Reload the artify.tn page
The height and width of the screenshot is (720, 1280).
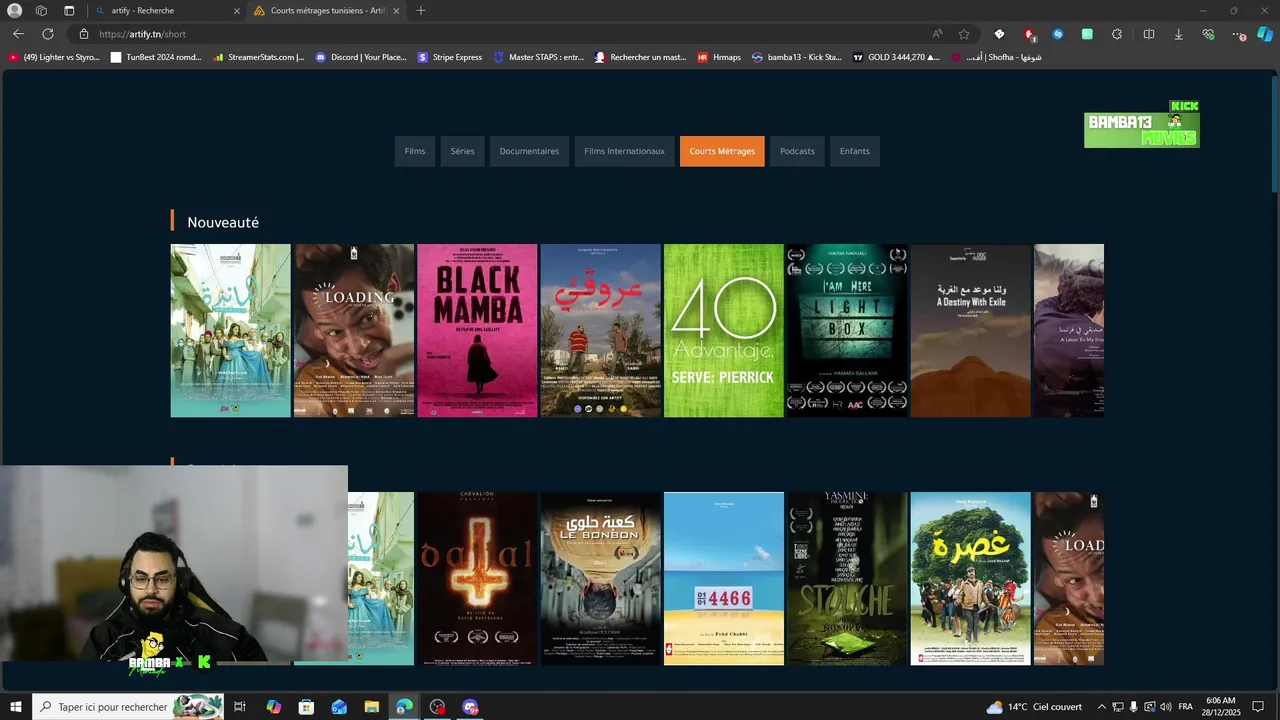pos(48,34)
